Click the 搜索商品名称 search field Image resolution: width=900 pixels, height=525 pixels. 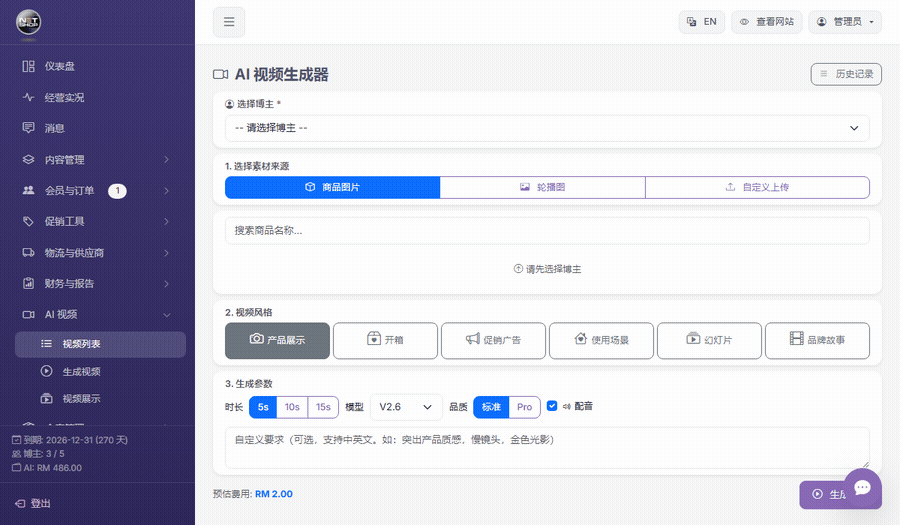(x=547, y=231)
